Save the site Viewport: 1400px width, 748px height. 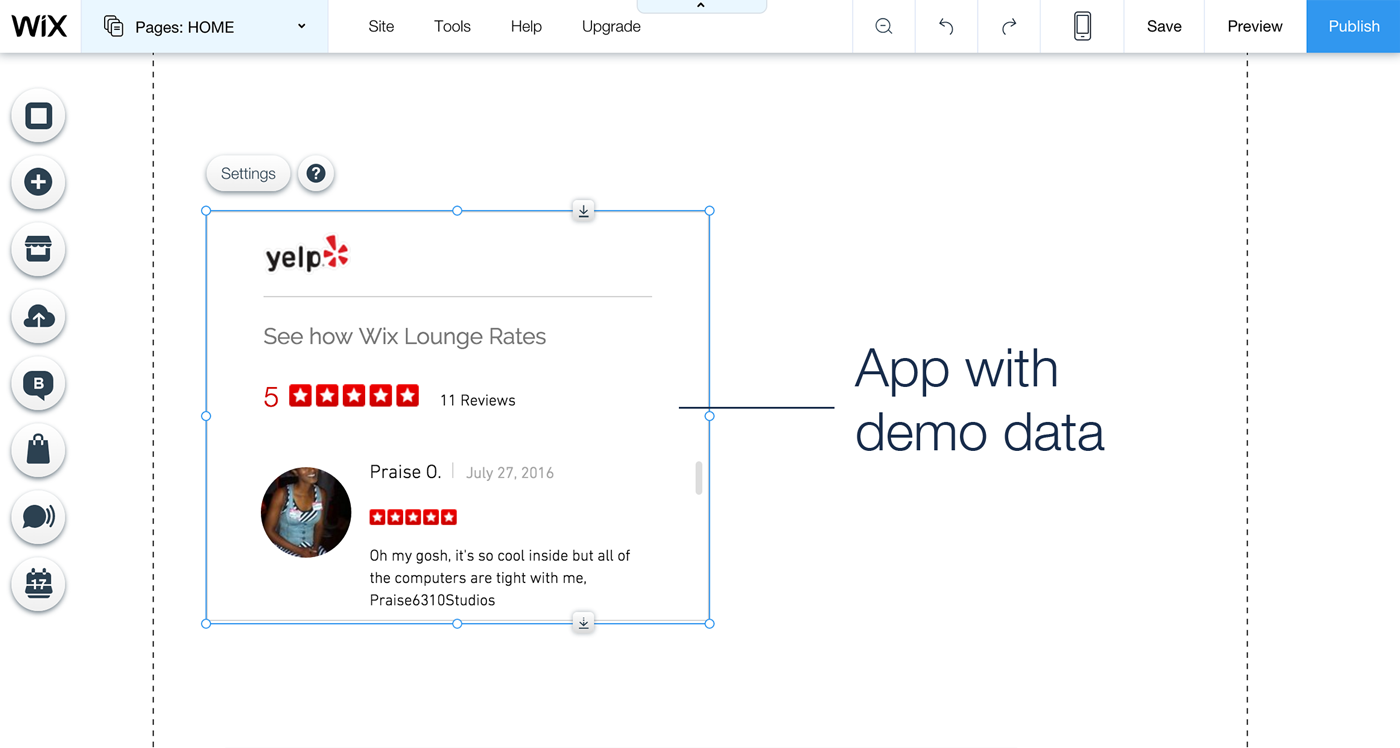(1164, 27)
